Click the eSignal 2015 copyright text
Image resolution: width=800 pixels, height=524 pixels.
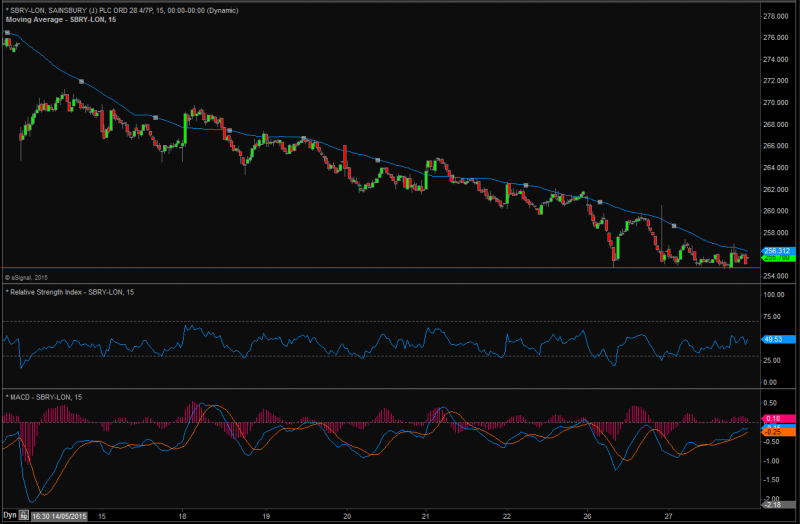(x=28, y=277)
